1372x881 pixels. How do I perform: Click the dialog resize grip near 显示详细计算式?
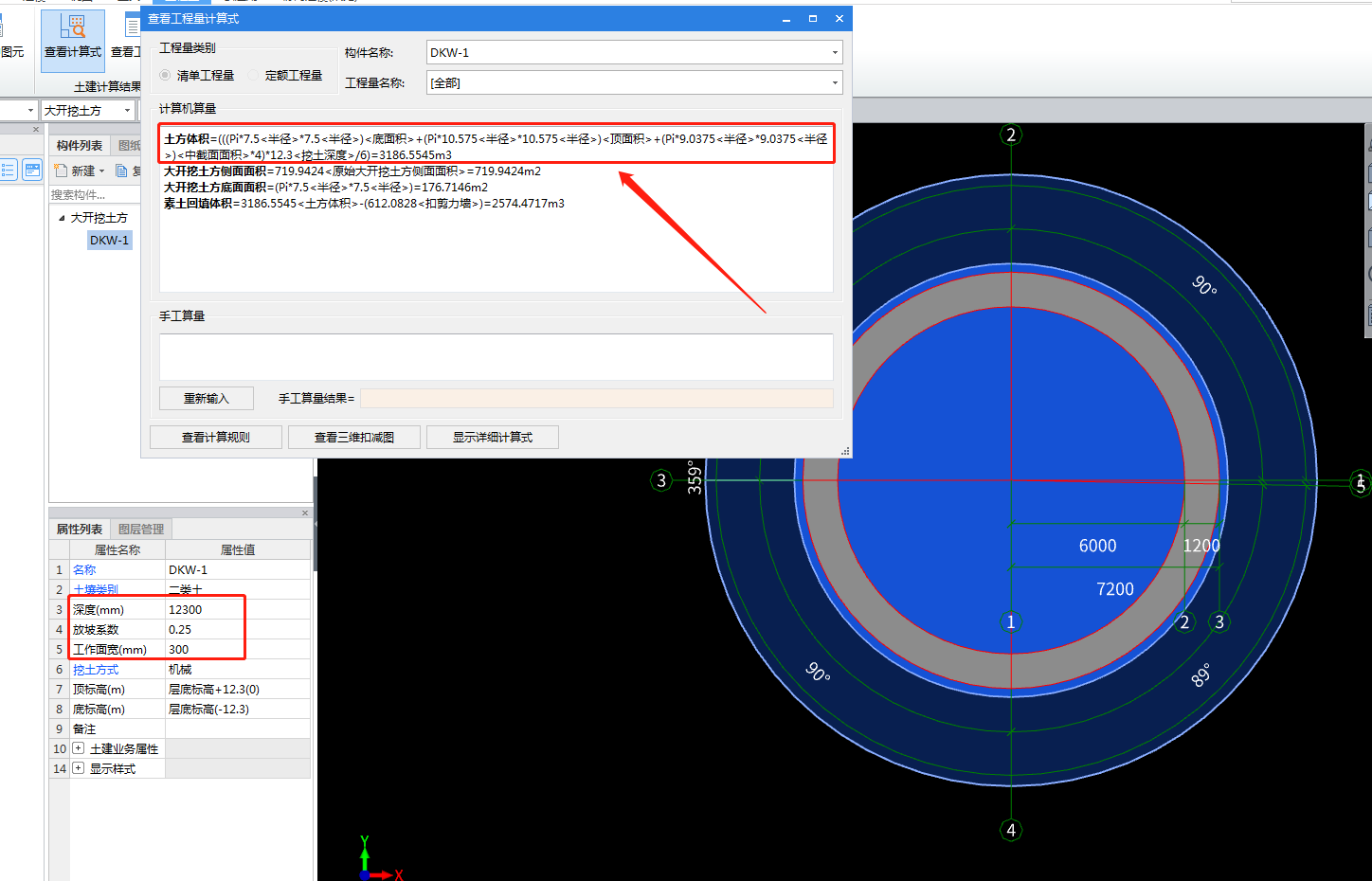point(845,451)
